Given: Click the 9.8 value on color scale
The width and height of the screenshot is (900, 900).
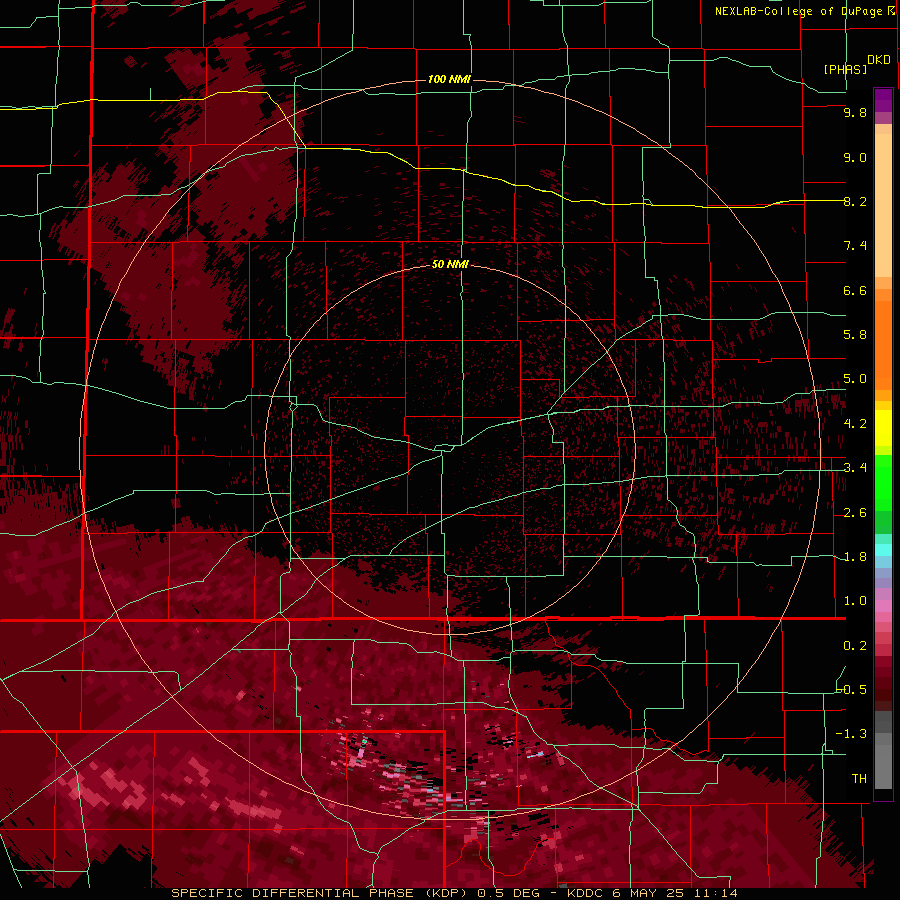Looking at the screenshot, I should tap(855, 112).
